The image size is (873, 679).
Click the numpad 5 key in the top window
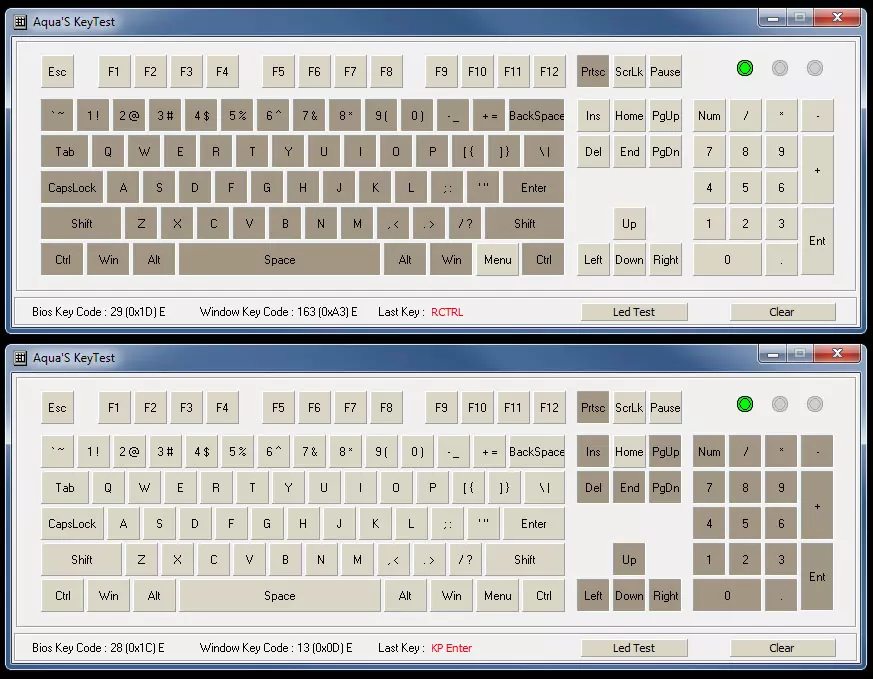tap(745, 188)
